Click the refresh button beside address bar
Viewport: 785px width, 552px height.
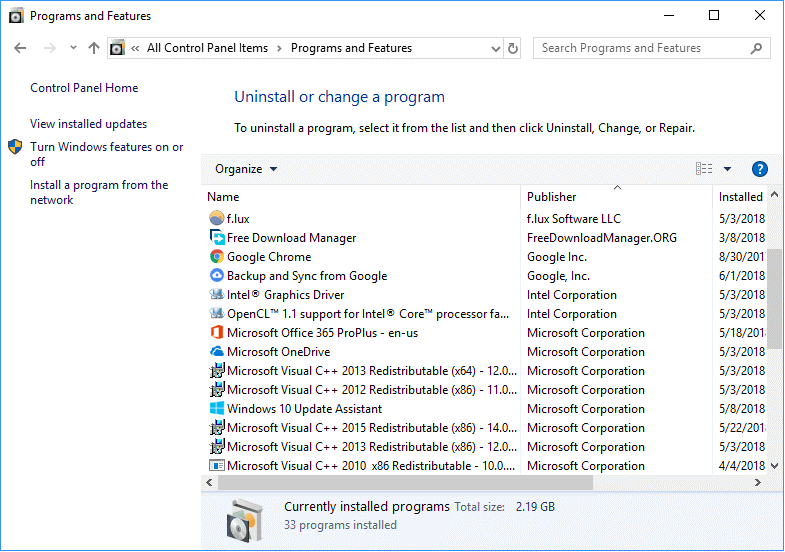513,48
